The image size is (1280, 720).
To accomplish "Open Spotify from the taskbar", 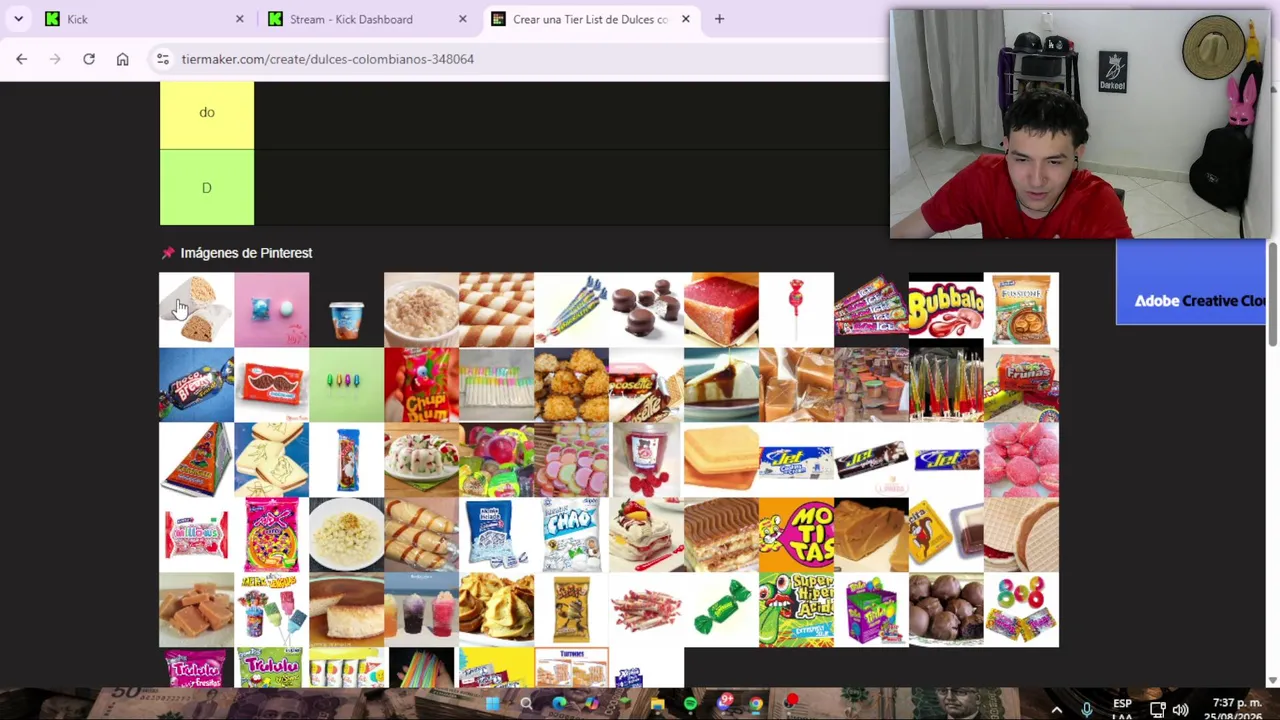I will 690,705.
